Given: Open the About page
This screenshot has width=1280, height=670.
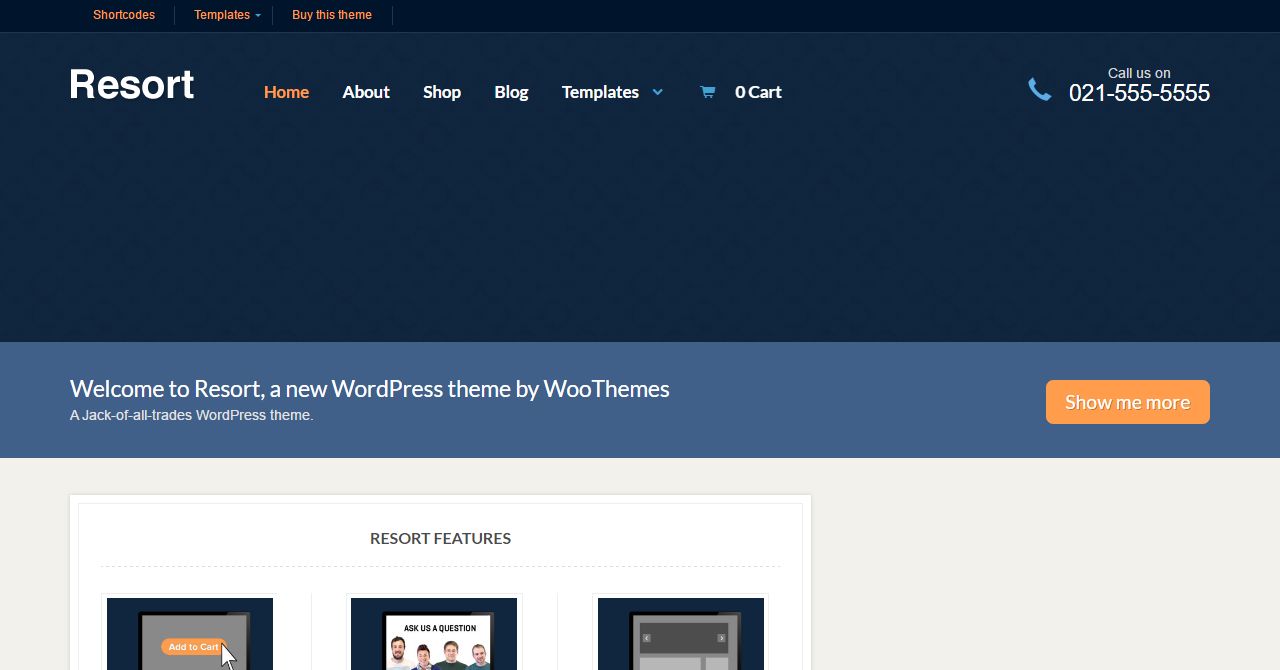Looking at the screenshot, I should point(366,92).
